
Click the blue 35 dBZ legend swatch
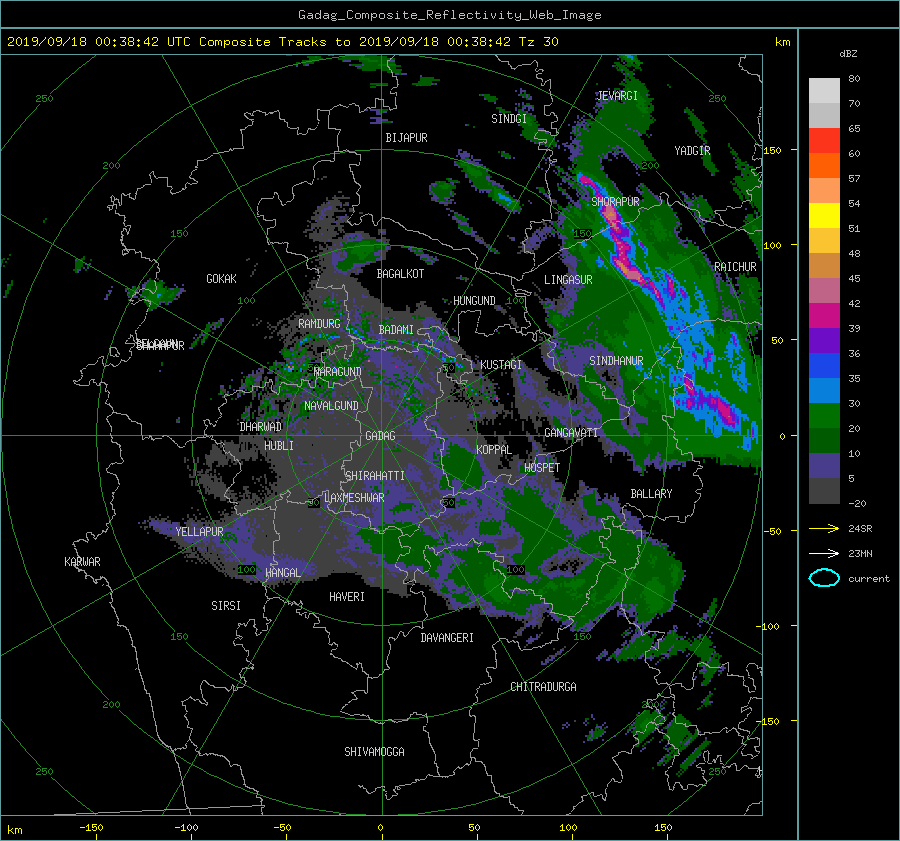click(824, 365)
